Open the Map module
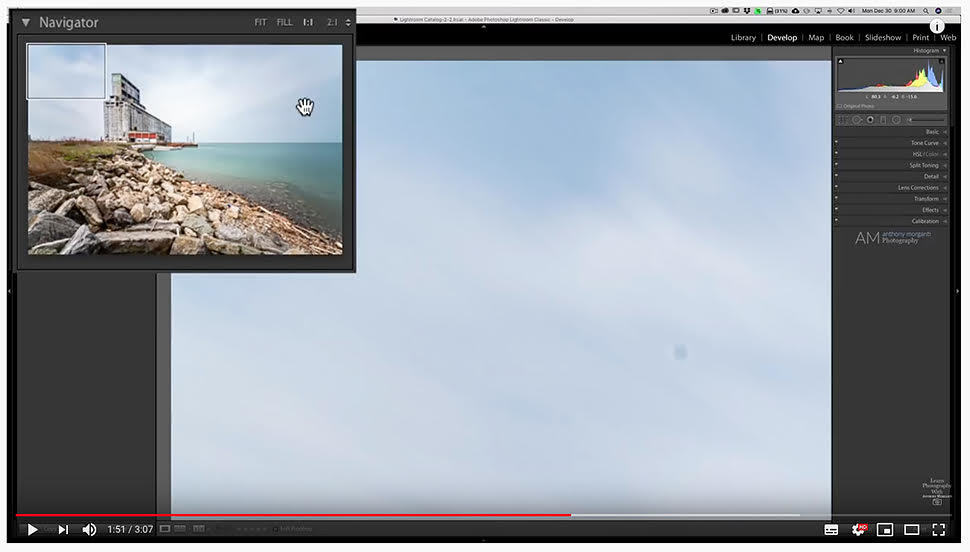Image resolution: width=970 pixels, height=552 pixels. [816, 38]
